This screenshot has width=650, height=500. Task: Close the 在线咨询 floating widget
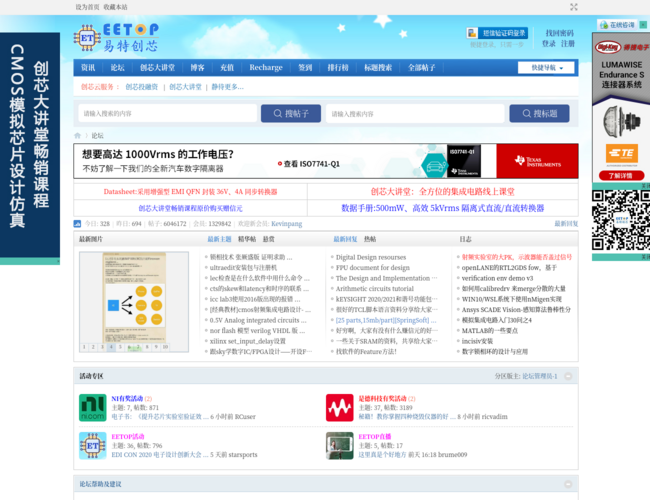point(643,25)
